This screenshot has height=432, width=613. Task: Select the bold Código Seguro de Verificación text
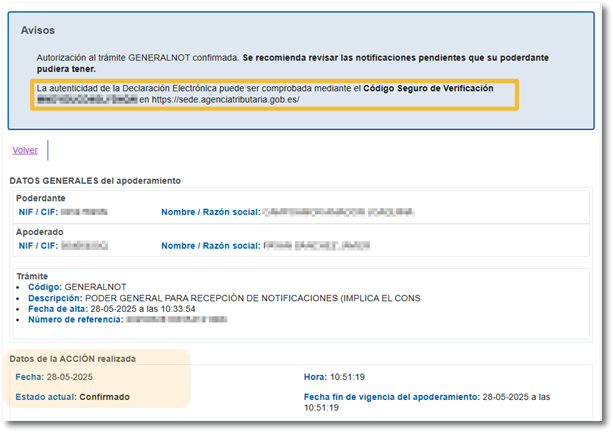pos(428,89)
